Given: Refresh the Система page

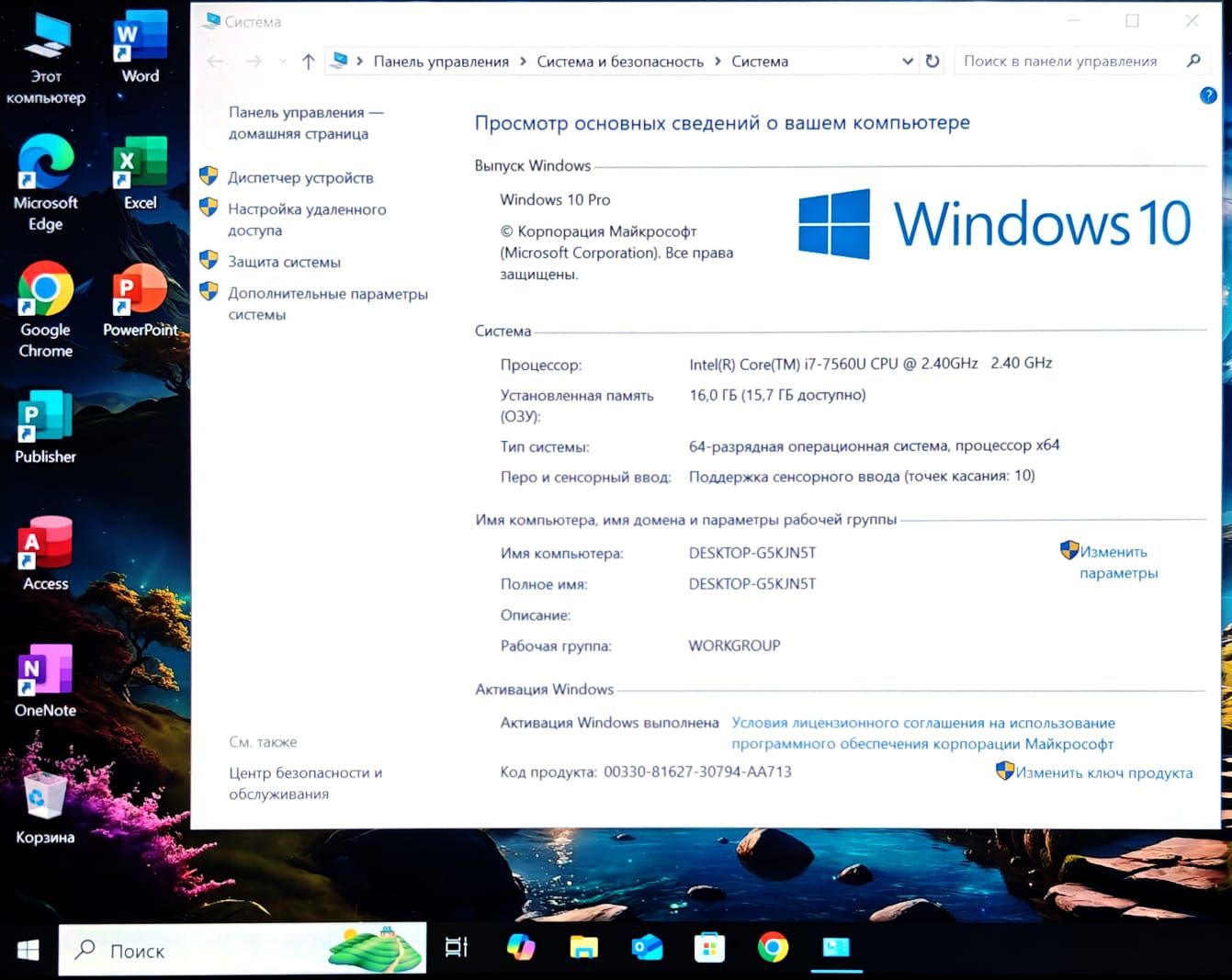Looking at the screenshot, I should tap(932, 62).
